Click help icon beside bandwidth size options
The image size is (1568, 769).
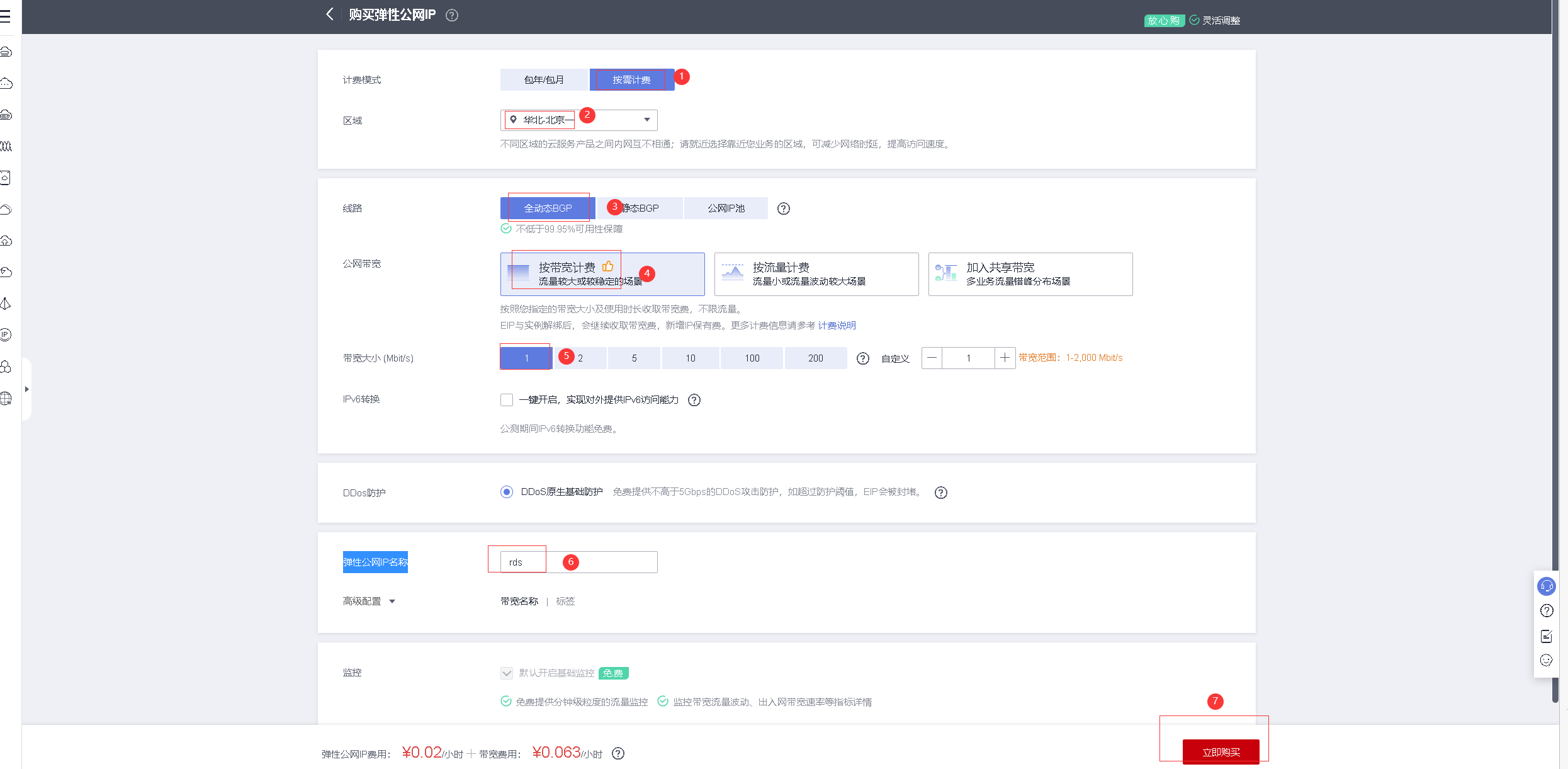862,358
